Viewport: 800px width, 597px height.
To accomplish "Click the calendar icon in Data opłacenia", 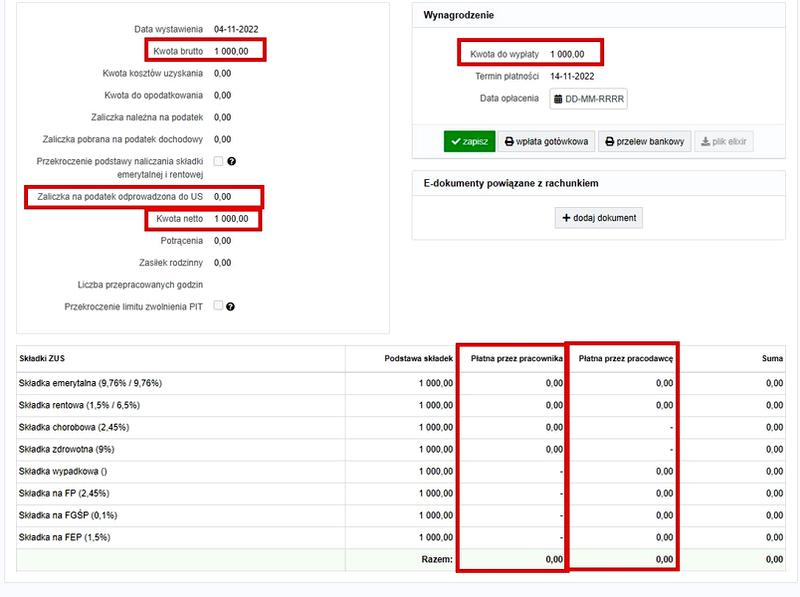I will [x=558, y=99].
